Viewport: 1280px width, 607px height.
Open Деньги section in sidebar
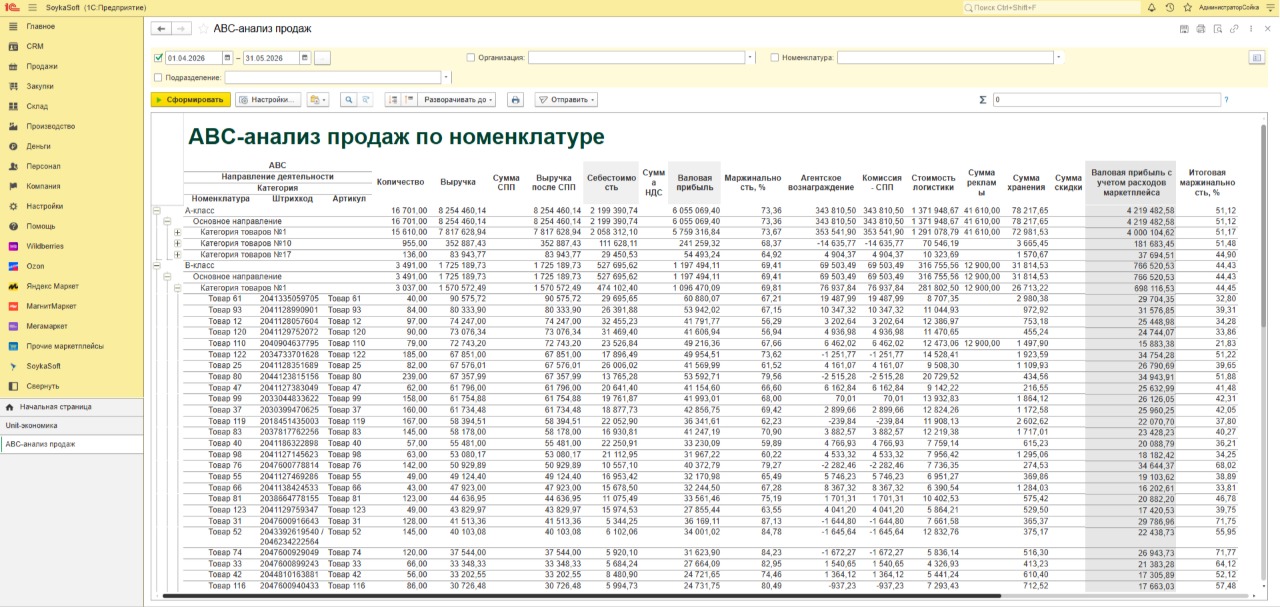coord(38,146)
